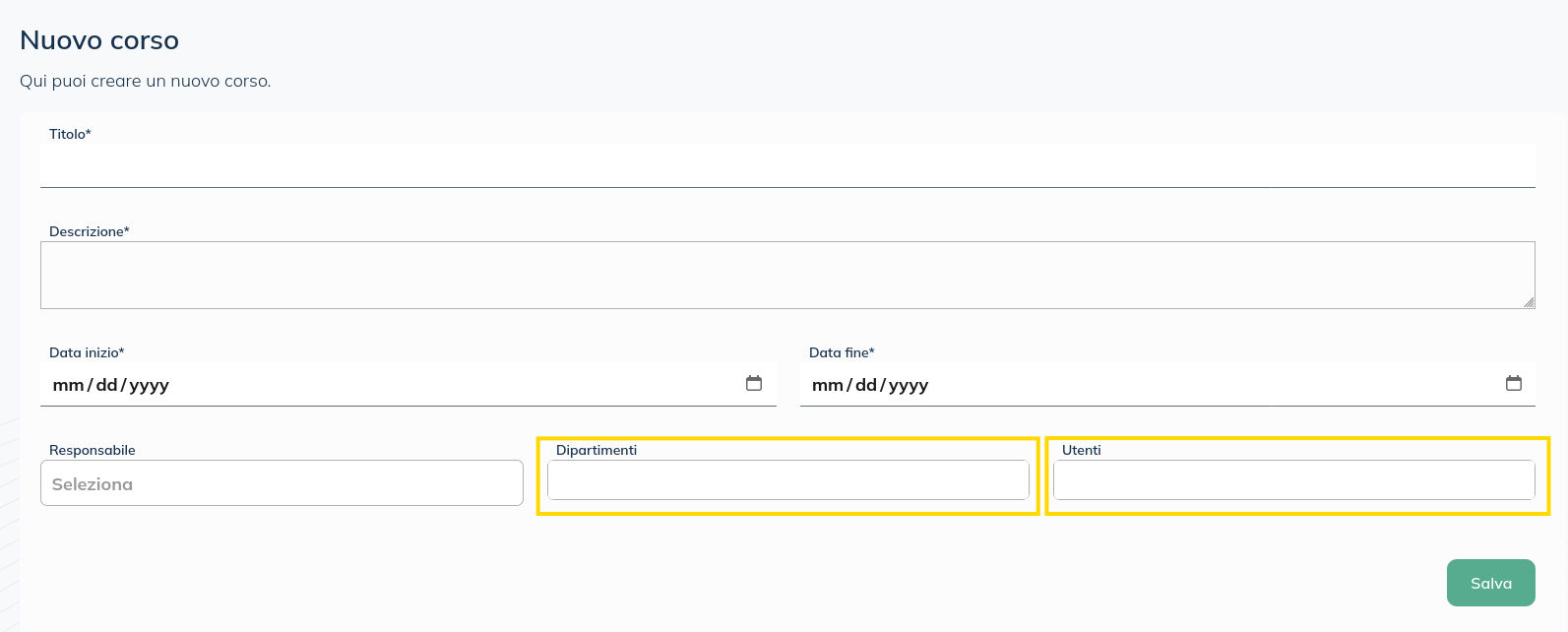
Task: Open the Responsabile 'Seleziona' dropdown
Action: pos(282,483)
